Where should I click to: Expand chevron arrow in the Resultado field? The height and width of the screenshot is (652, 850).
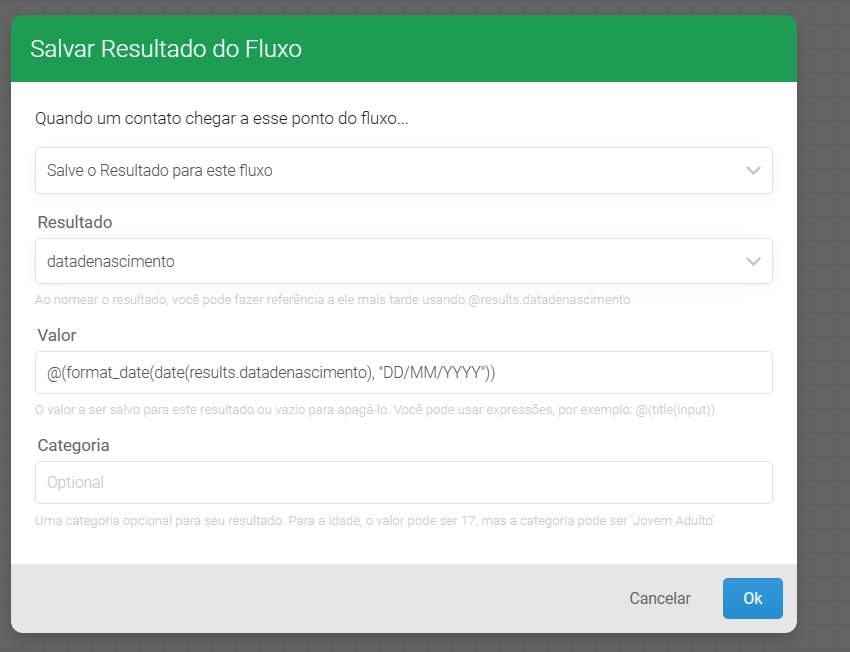coord(754,261)
